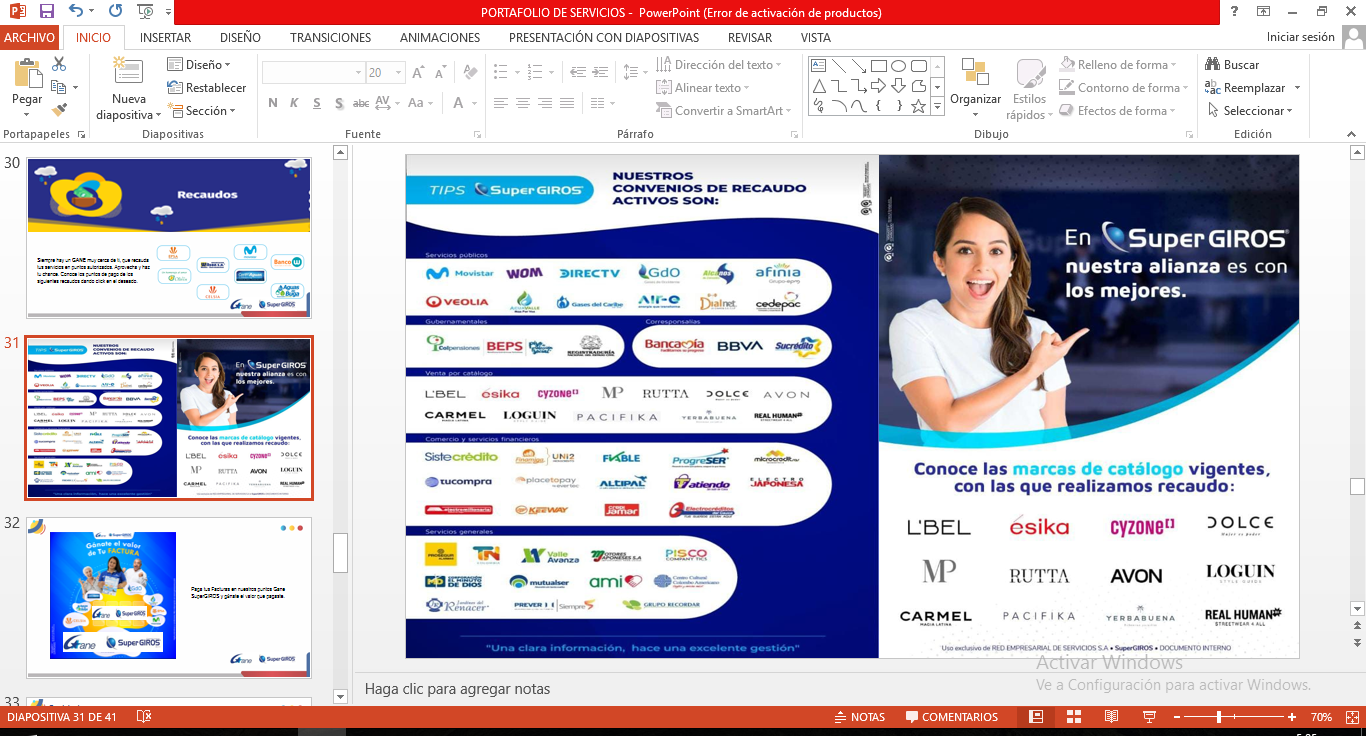Click Convertir a SmartArt

723,111
